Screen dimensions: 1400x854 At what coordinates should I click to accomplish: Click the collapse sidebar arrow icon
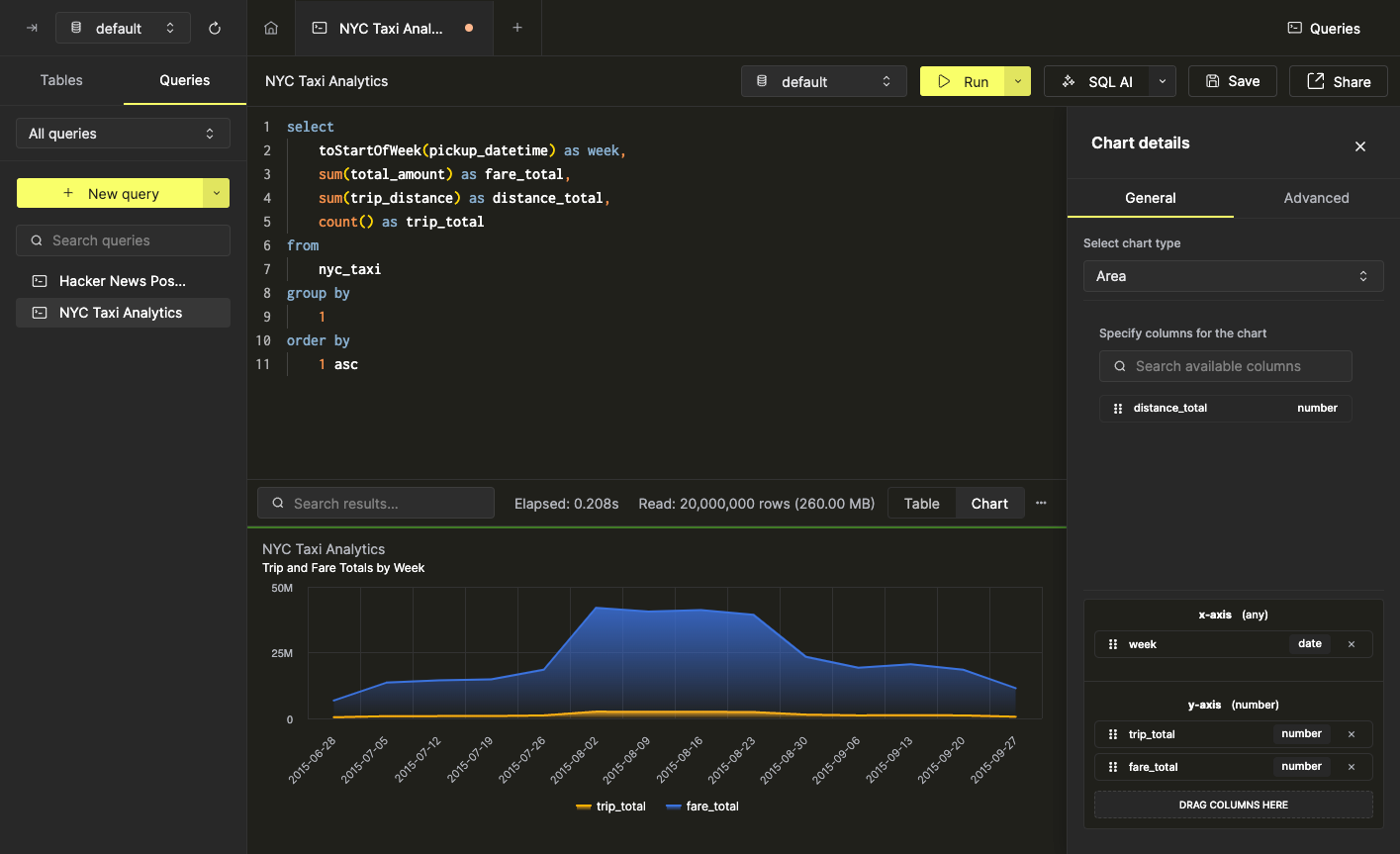(x=32, y=28)
